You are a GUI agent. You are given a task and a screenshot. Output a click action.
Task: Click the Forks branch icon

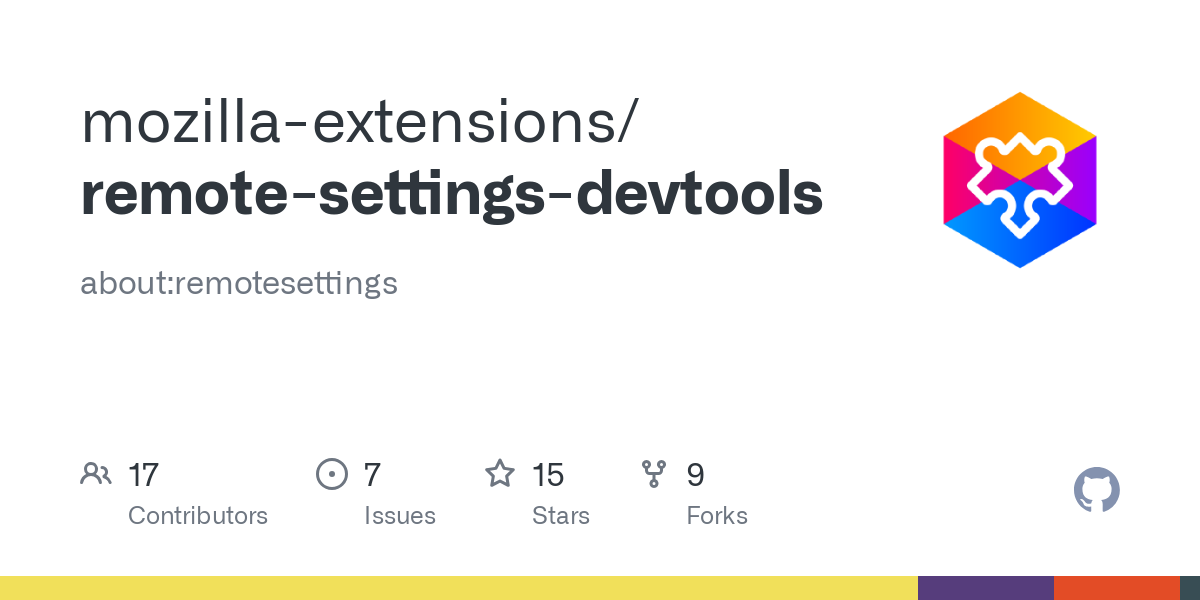[x=654, y=474]
